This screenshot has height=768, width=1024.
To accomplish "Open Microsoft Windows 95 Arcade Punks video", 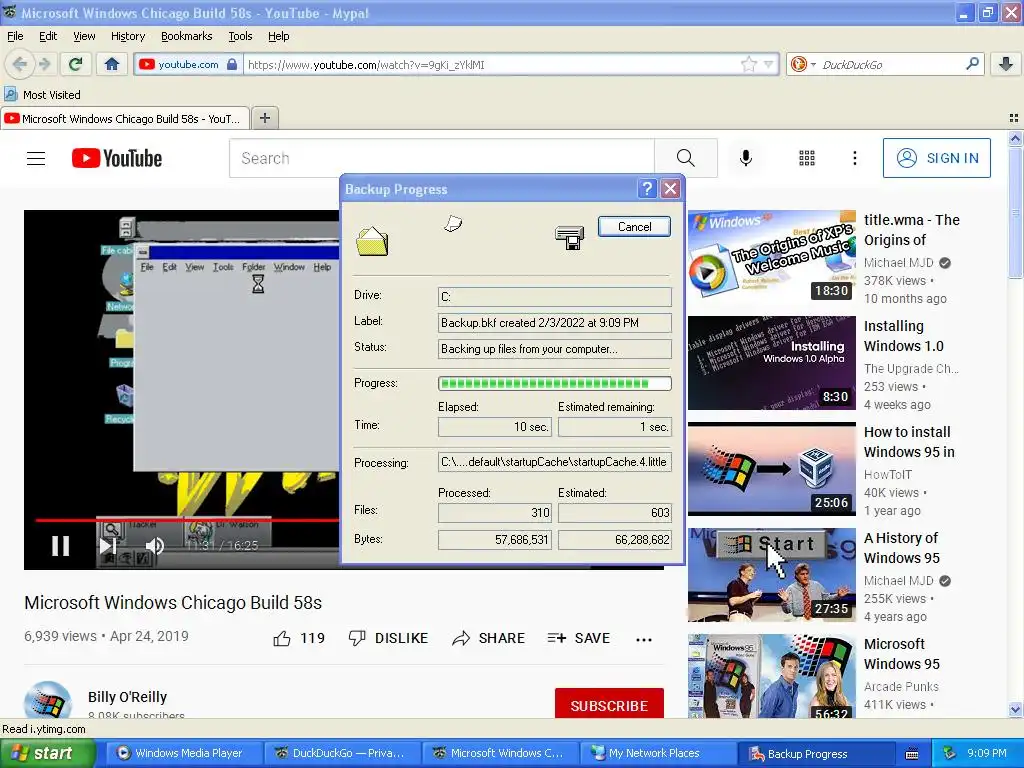I will click(x=771, y=676).
